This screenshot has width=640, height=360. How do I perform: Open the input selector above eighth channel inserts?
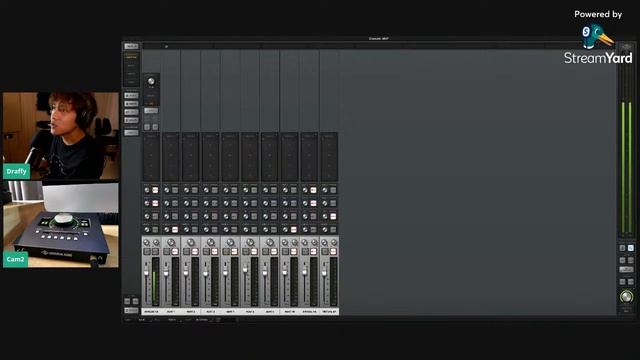pos(290,136)
